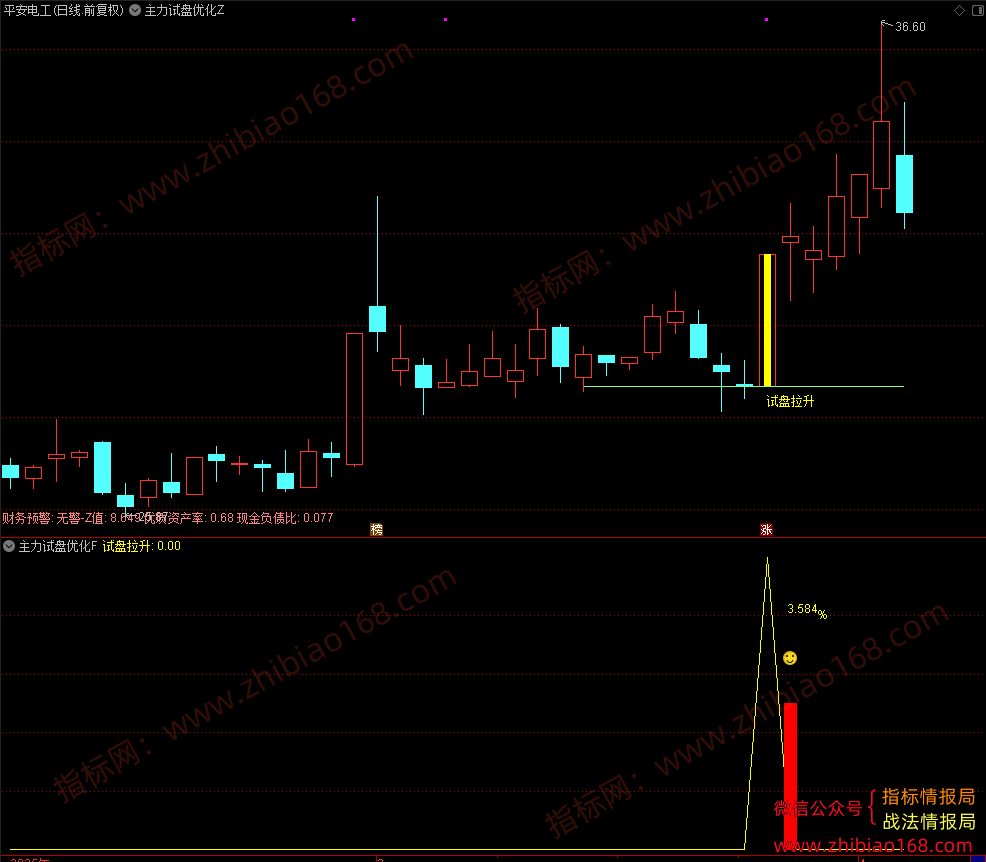Click the 3.584% value label
The height and width of the screenshot is (862, 986).
[807, 609]
